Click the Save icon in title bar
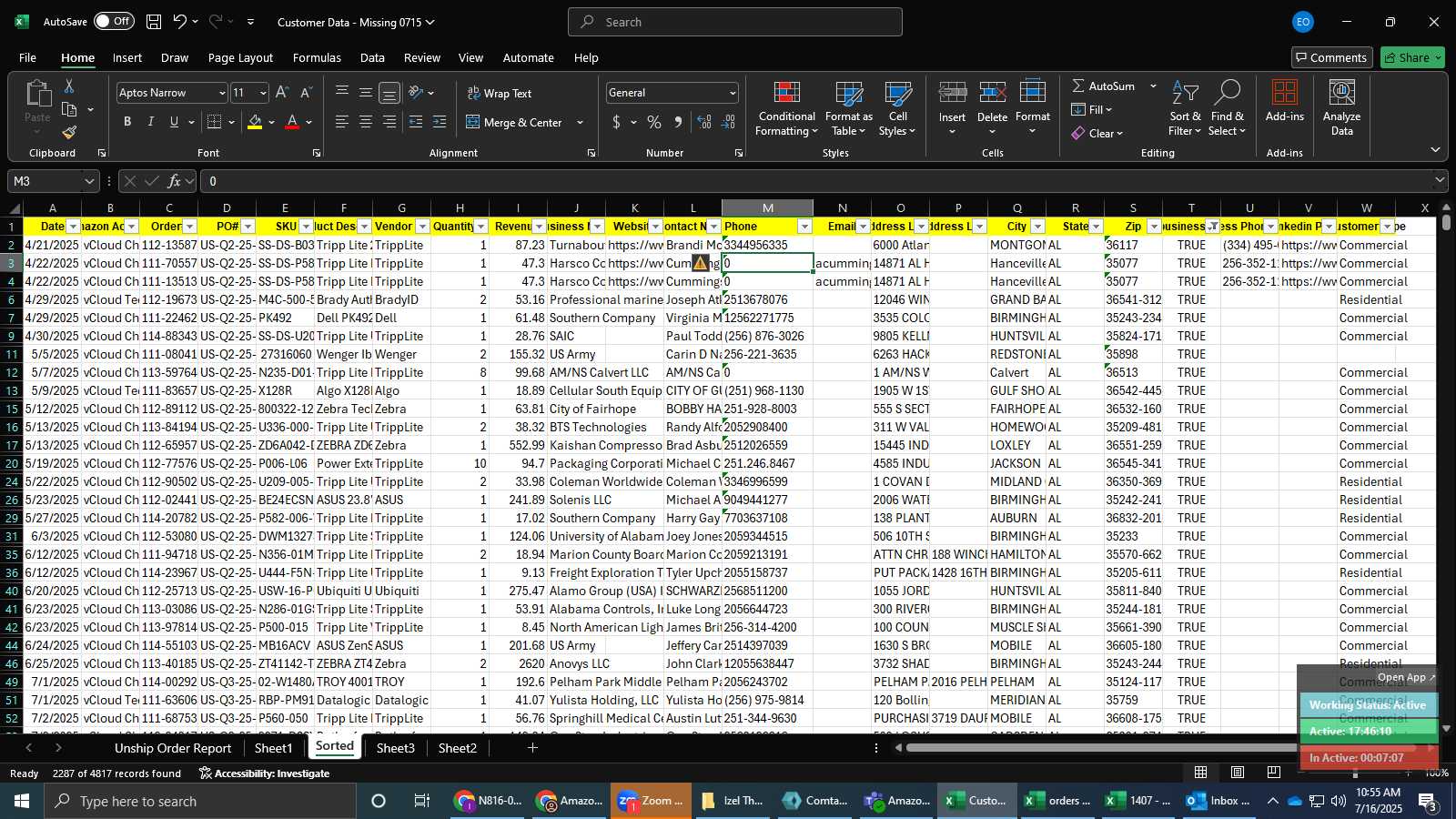 [x=154, y=22]
